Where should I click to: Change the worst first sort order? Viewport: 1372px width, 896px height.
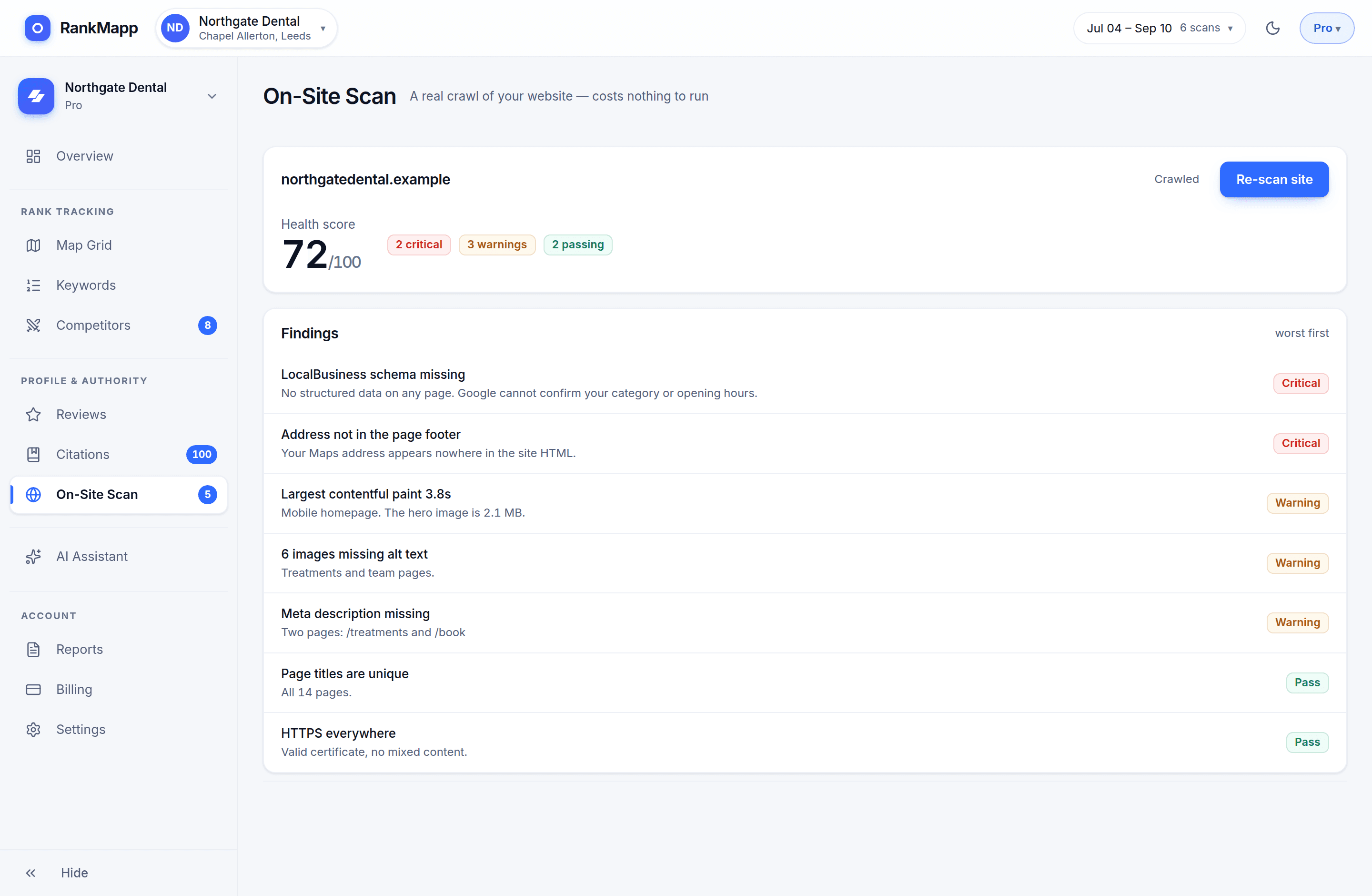point(1301,333)
